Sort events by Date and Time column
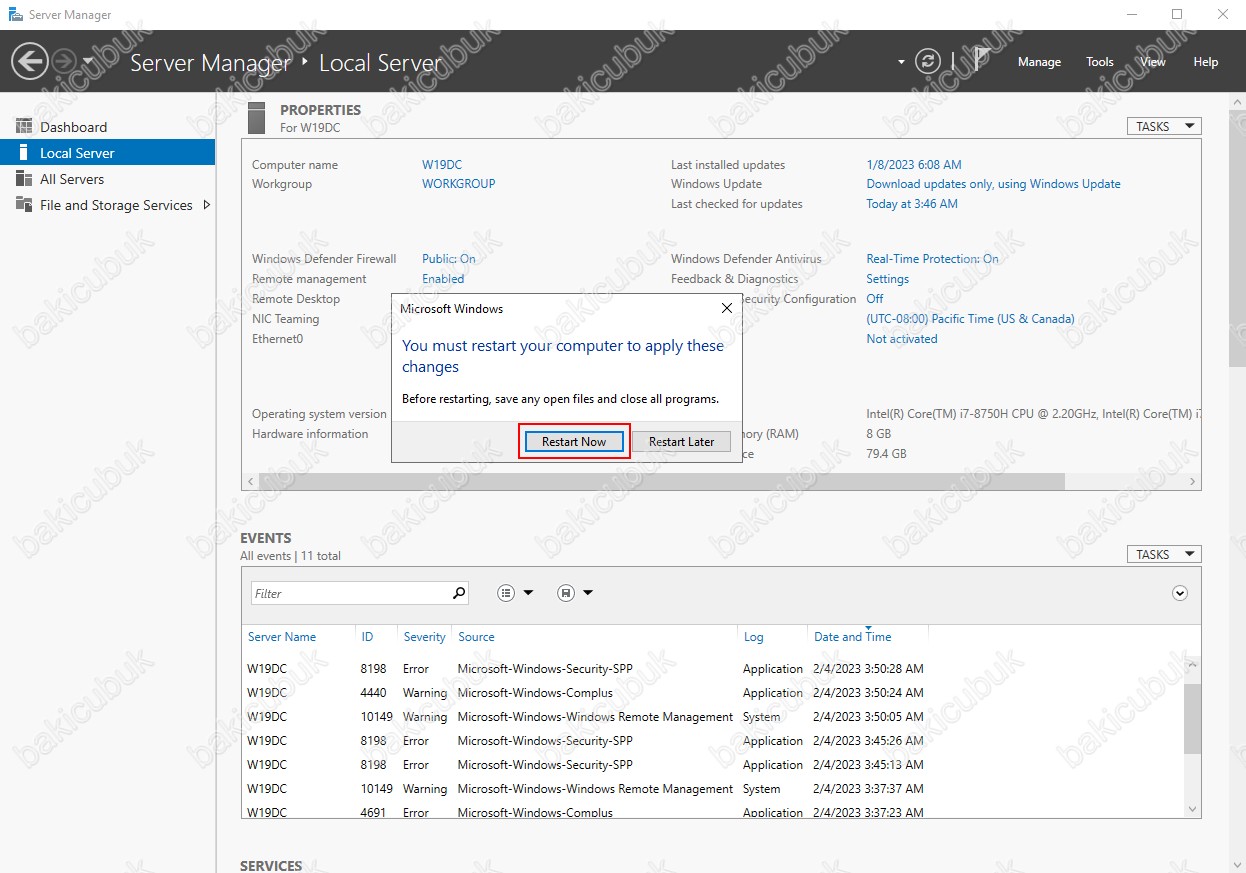 852,637
